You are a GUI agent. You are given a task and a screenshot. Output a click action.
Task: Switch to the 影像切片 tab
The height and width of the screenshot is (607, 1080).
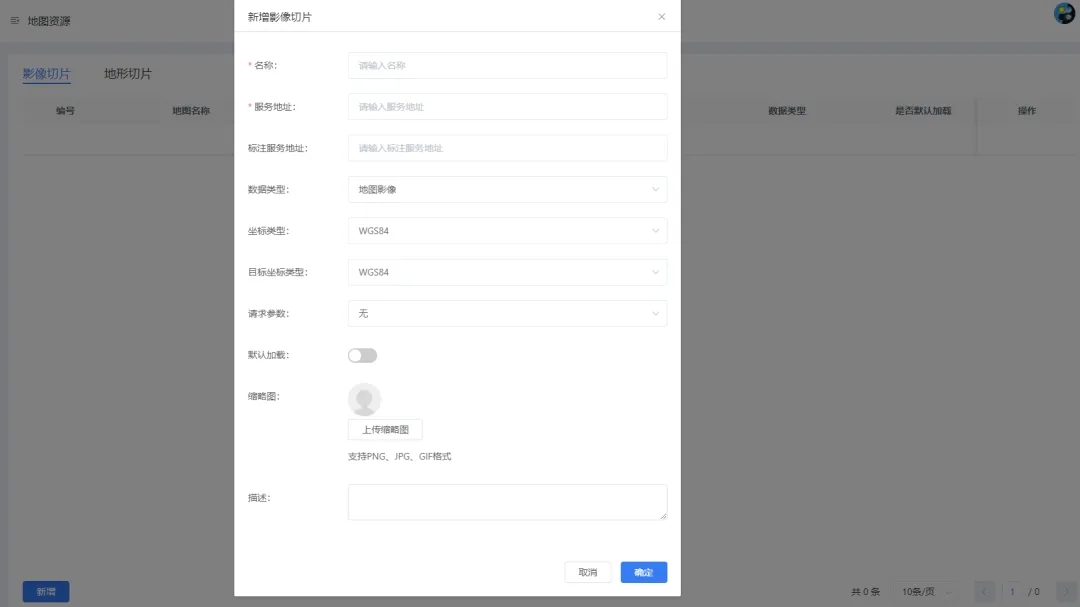47,74
